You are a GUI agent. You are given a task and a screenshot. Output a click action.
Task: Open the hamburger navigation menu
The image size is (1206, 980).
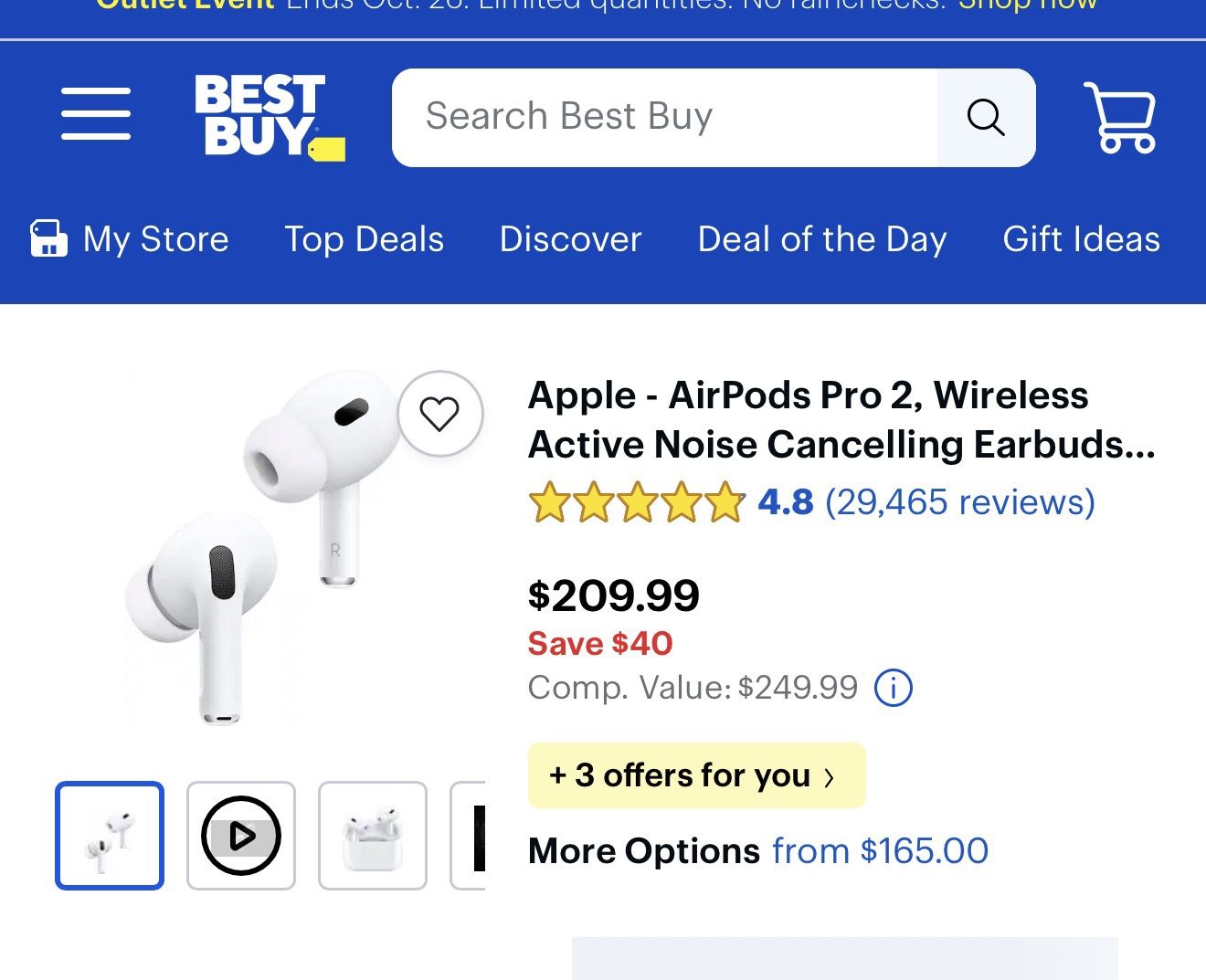click(x=95, y=114)
